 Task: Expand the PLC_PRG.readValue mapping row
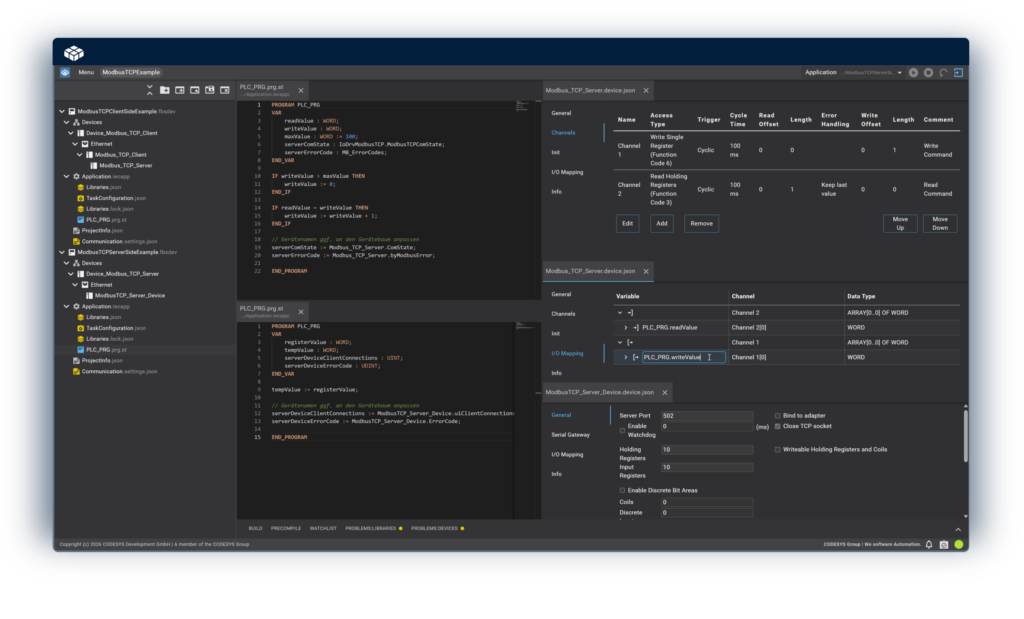[x=626, y=328]
